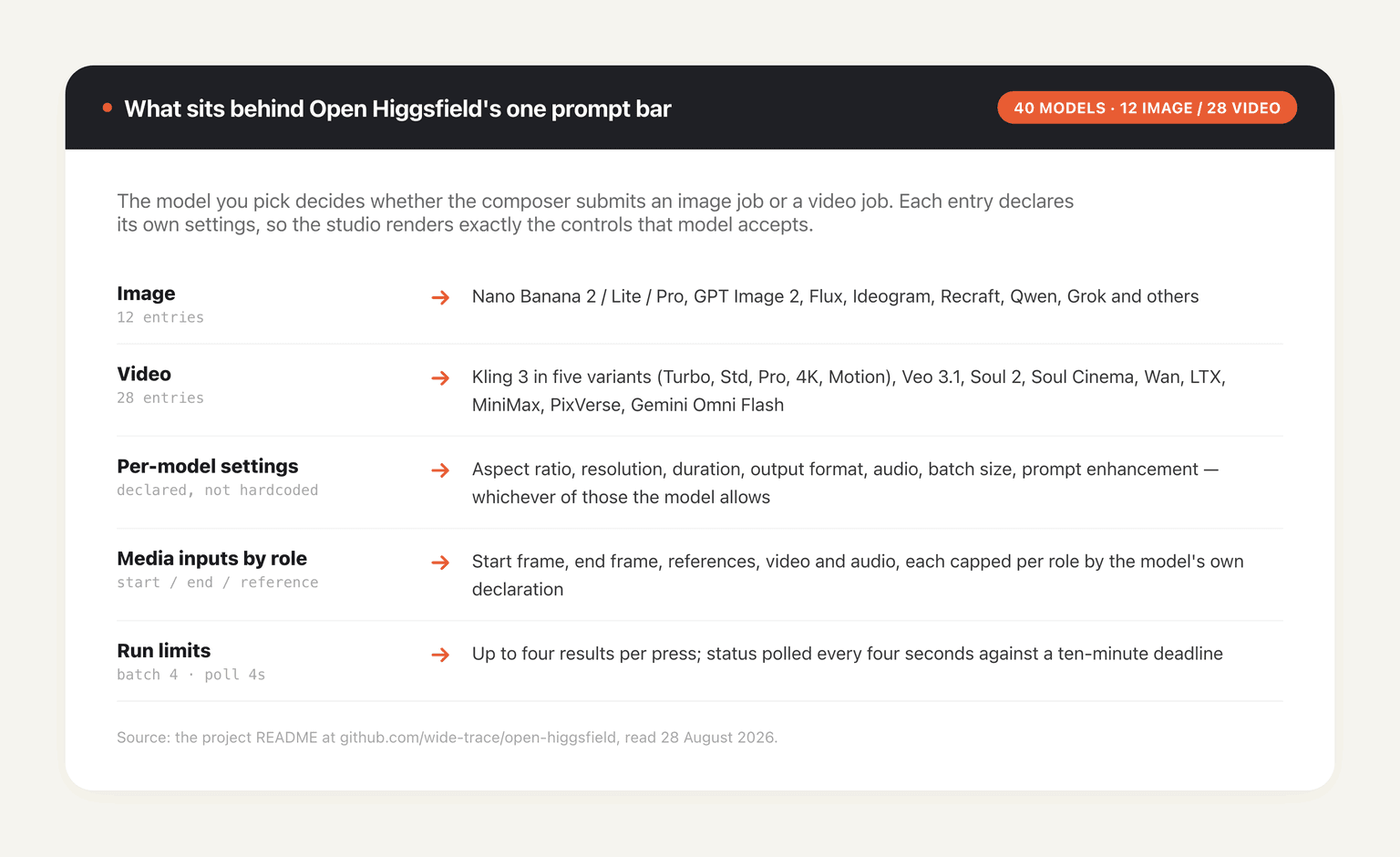Click the description starting 'Kling 3 in five variants'
1400x857 pixels.
coord(849,391)
